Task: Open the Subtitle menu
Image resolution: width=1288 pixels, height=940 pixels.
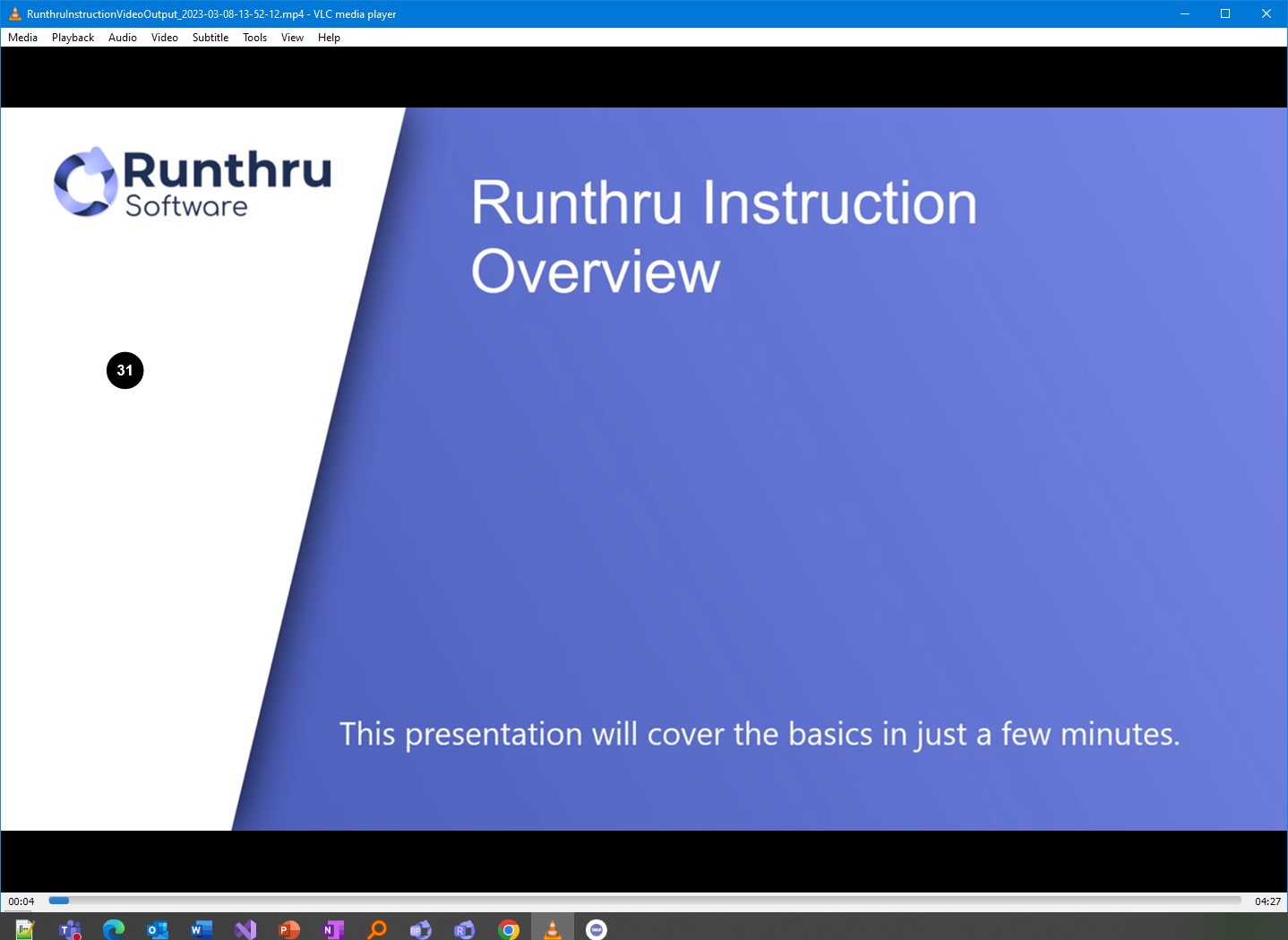Action: click(x=210, y=38)
